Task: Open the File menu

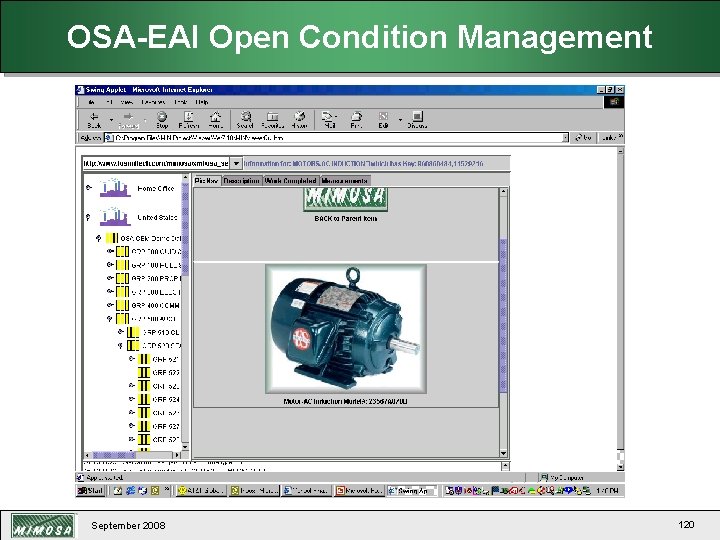Action: click(91, 102)
